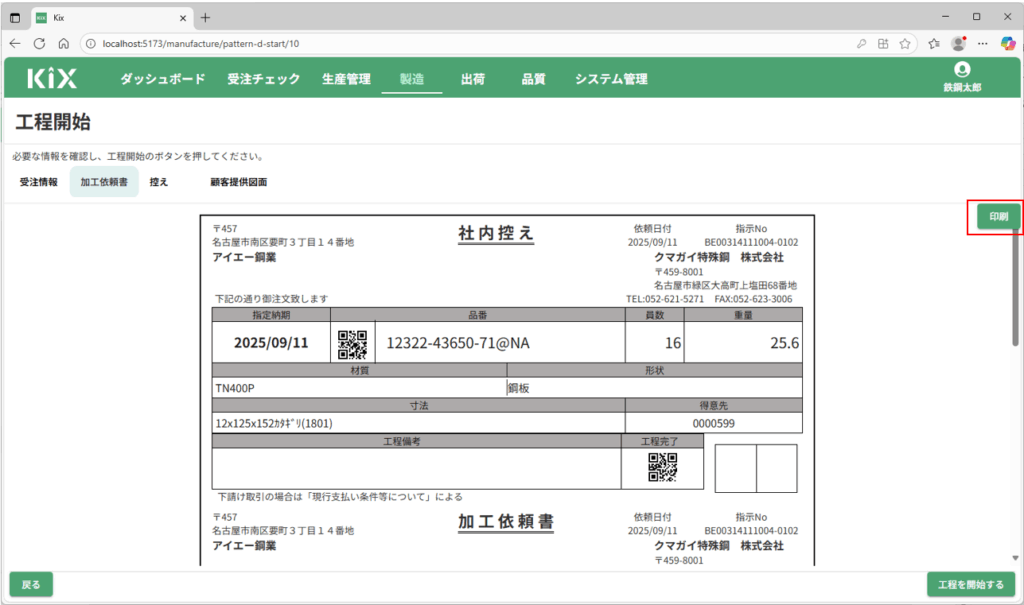Click weight value 25.6
This screenshot has height=605, width=1024.
click(784, 343)
